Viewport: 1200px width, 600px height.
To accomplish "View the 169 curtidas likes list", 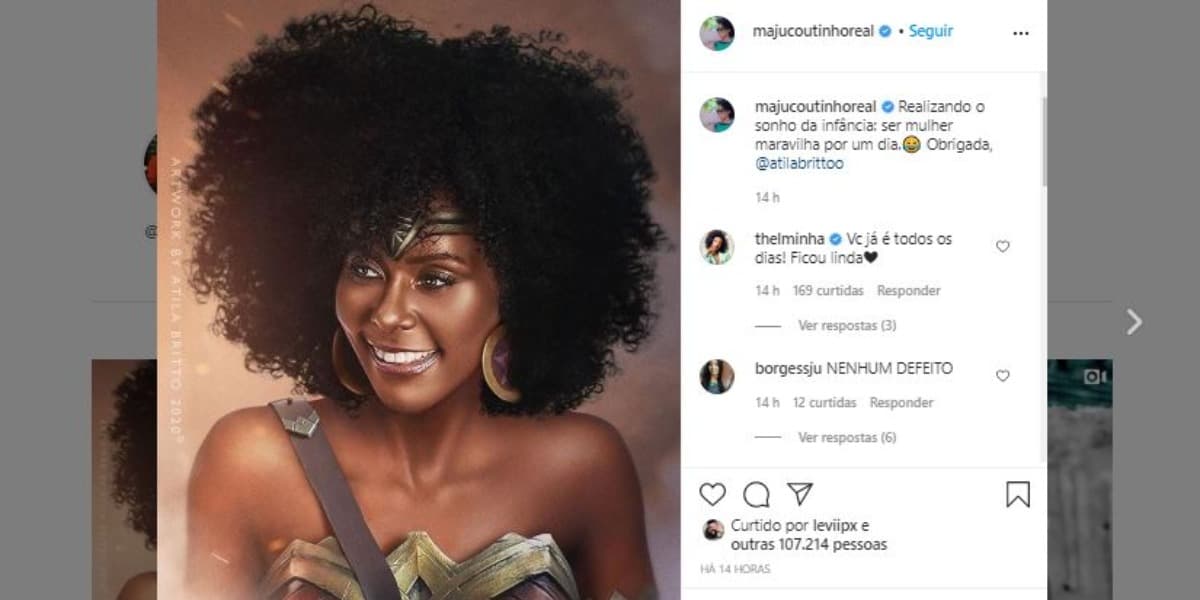I will tap(829, 291).
